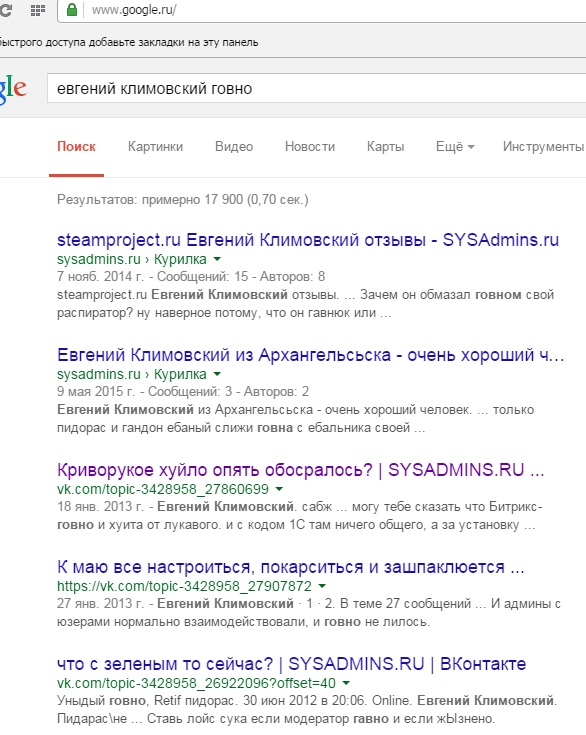Expand the Ещё dropdown menu
This screenshot has height=735, width=586.
point(455,147)
